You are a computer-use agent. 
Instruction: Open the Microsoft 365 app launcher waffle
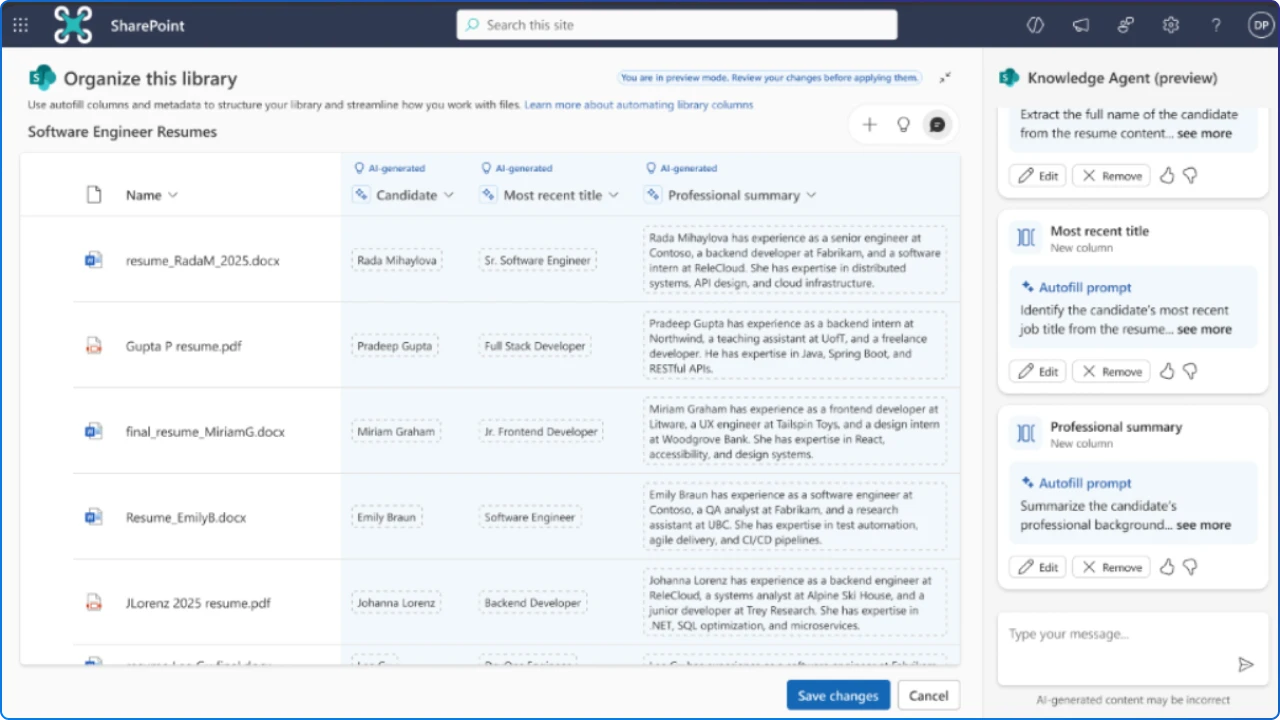point(20,24)
